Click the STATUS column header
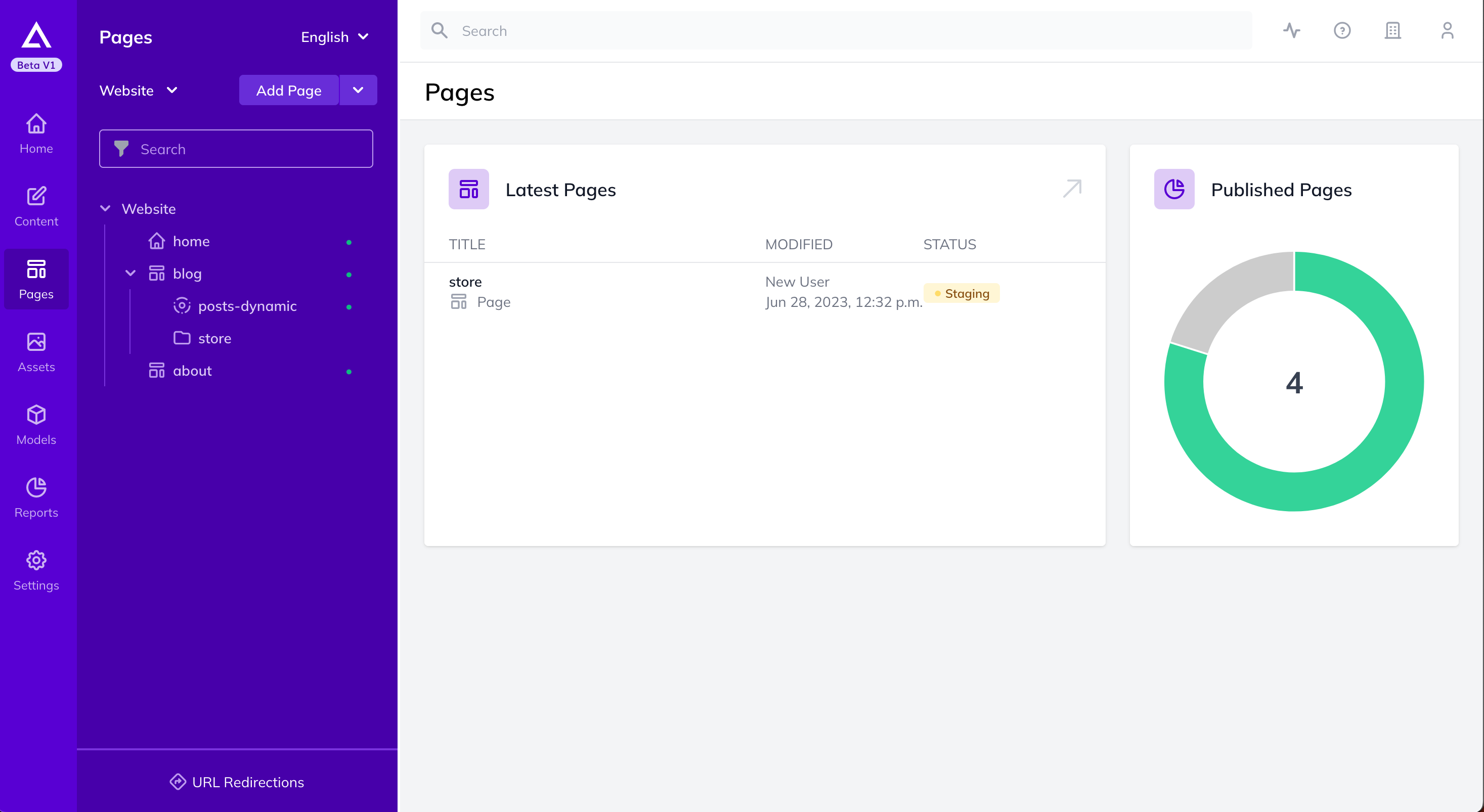 point(949,244)
